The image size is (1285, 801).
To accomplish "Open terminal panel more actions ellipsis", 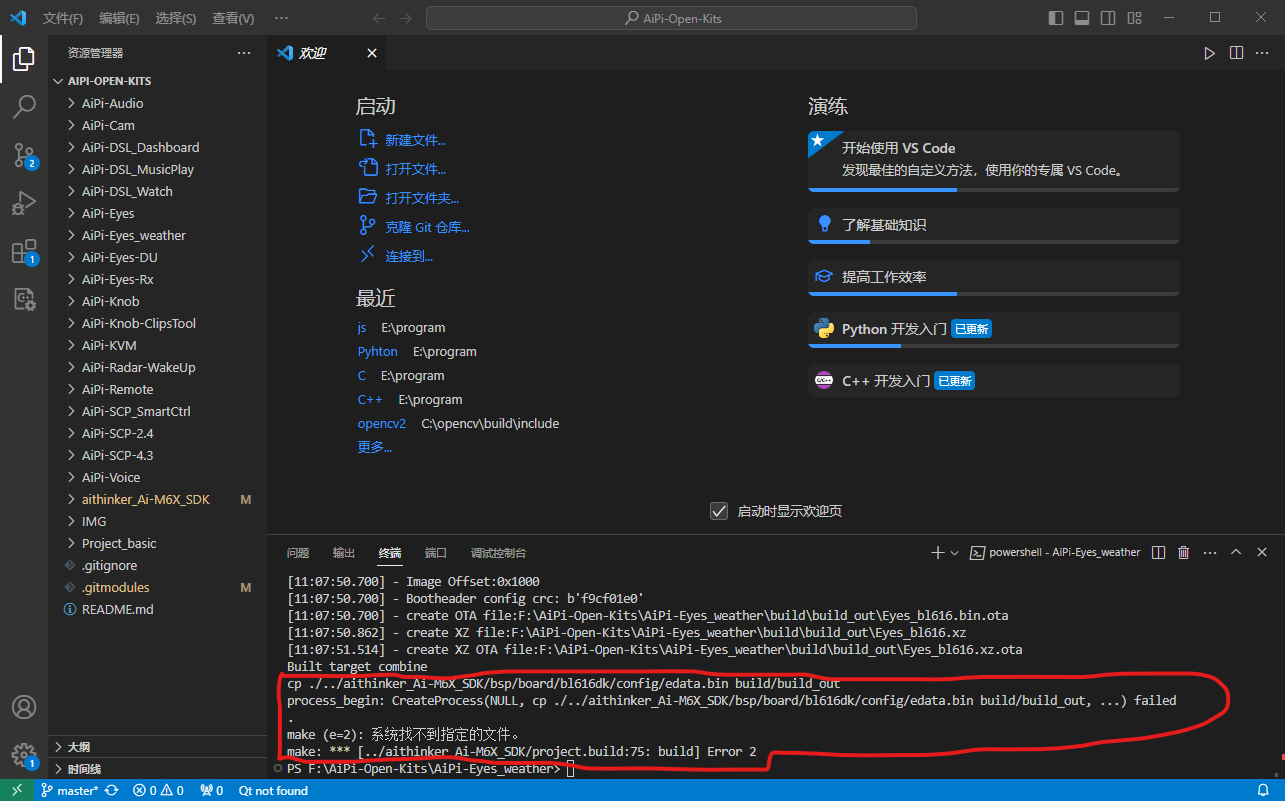I will pos(1210,552).
